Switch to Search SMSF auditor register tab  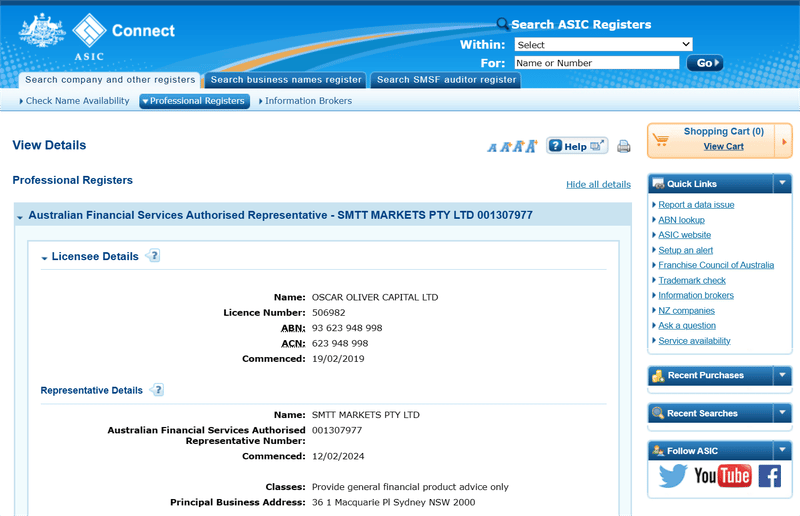(446, 80)
